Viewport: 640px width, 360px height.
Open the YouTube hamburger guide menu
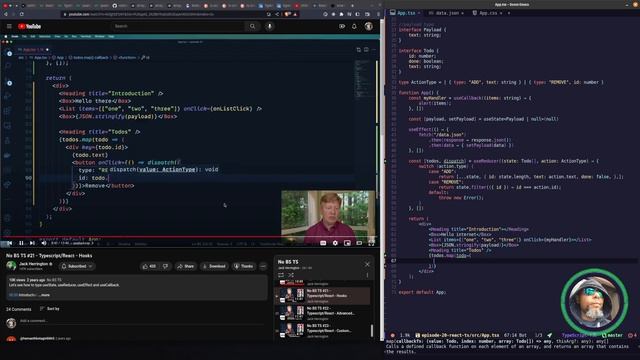coord(9,26)
